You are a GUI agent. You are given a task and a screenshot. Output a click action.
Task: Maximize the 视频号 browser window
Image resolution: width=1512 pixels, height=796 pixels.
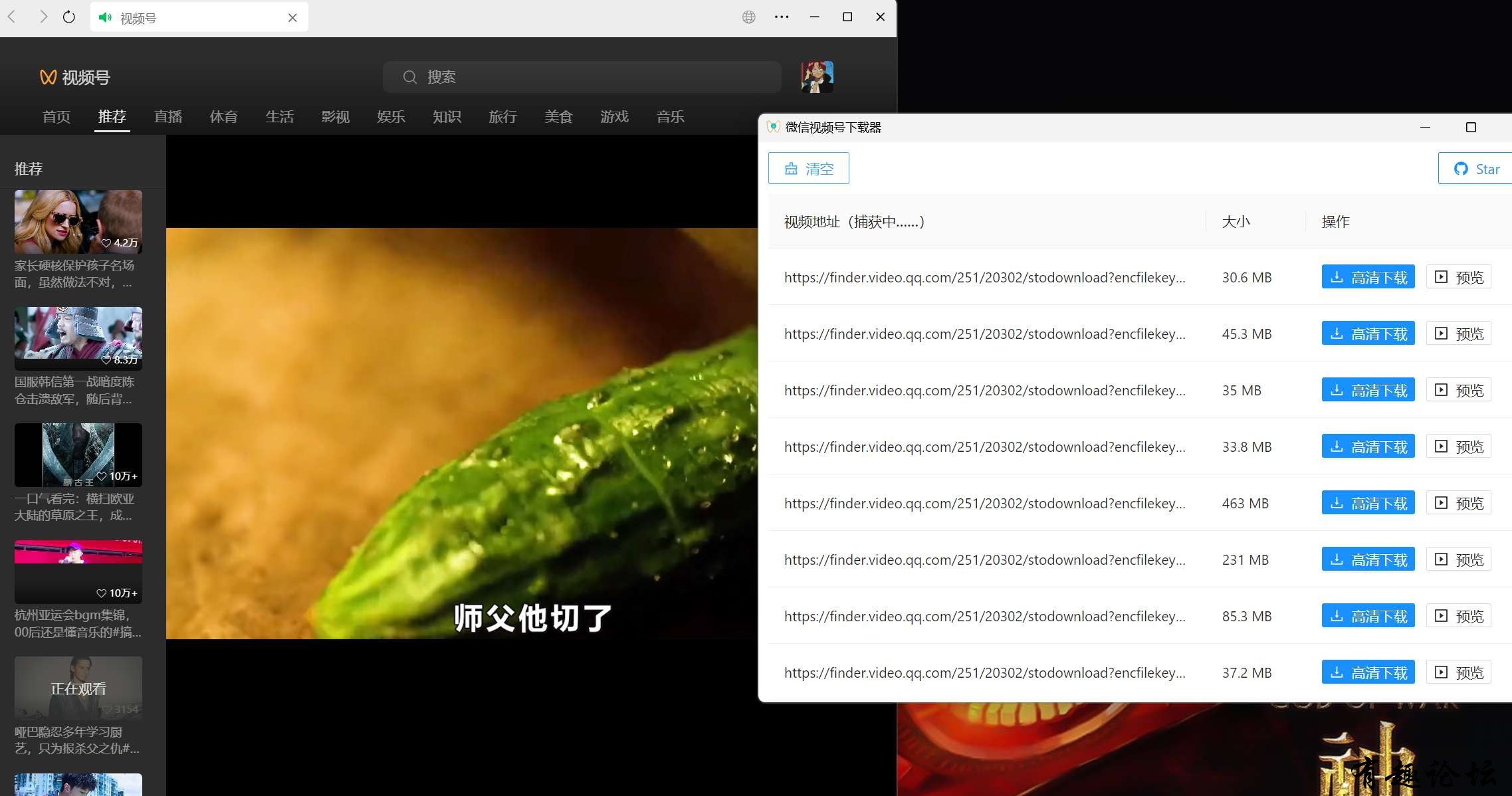coord(847,17)
